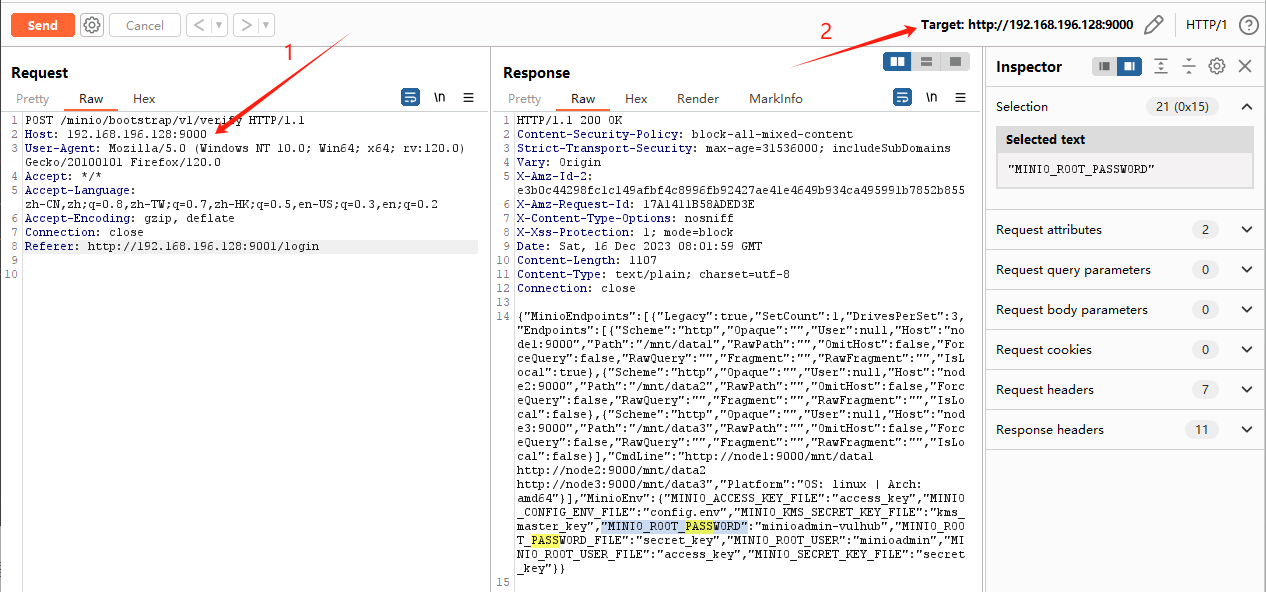1266x592 pixels.
Task: Open the Request panel hamburger menu
Action: click(469, 97)
